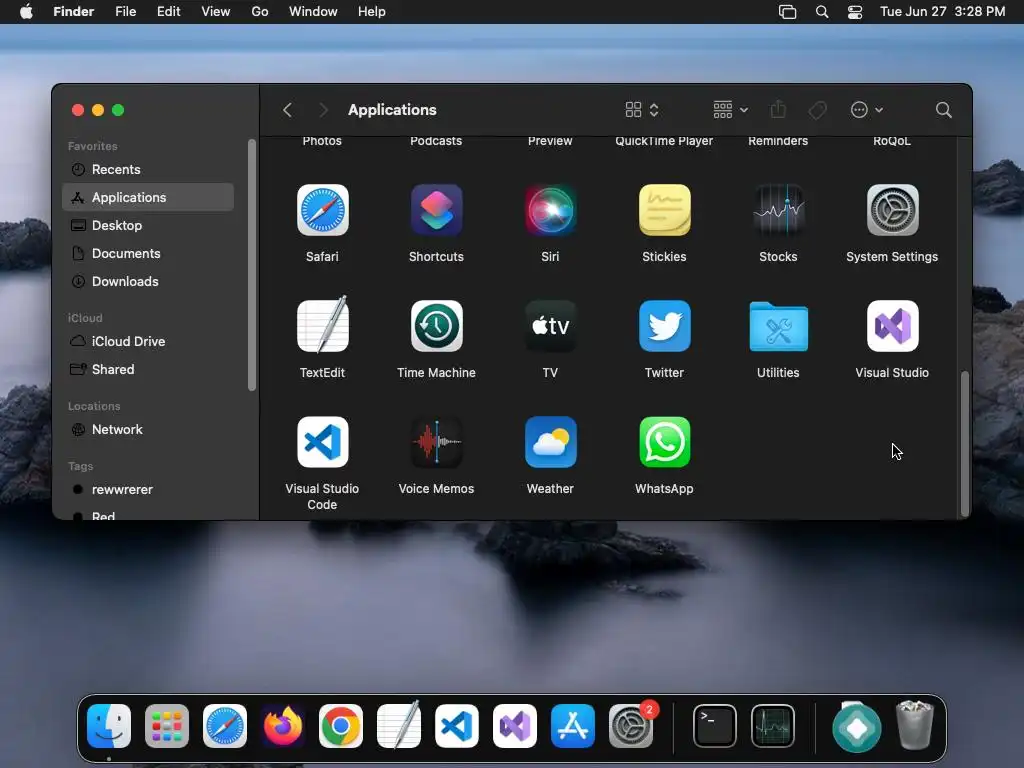The width and height of the screenshot is (1024, 768).
Task: Open the Trash in the Dock
Action: coord(915,725)
